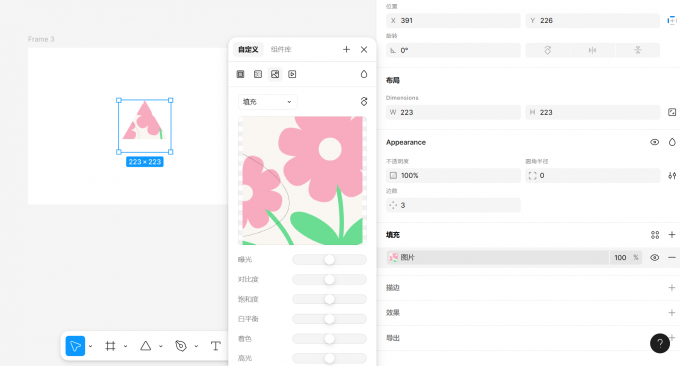Click the opacity field 100%
This screenshot has height=366, width=680.
(x=453, y=176)
